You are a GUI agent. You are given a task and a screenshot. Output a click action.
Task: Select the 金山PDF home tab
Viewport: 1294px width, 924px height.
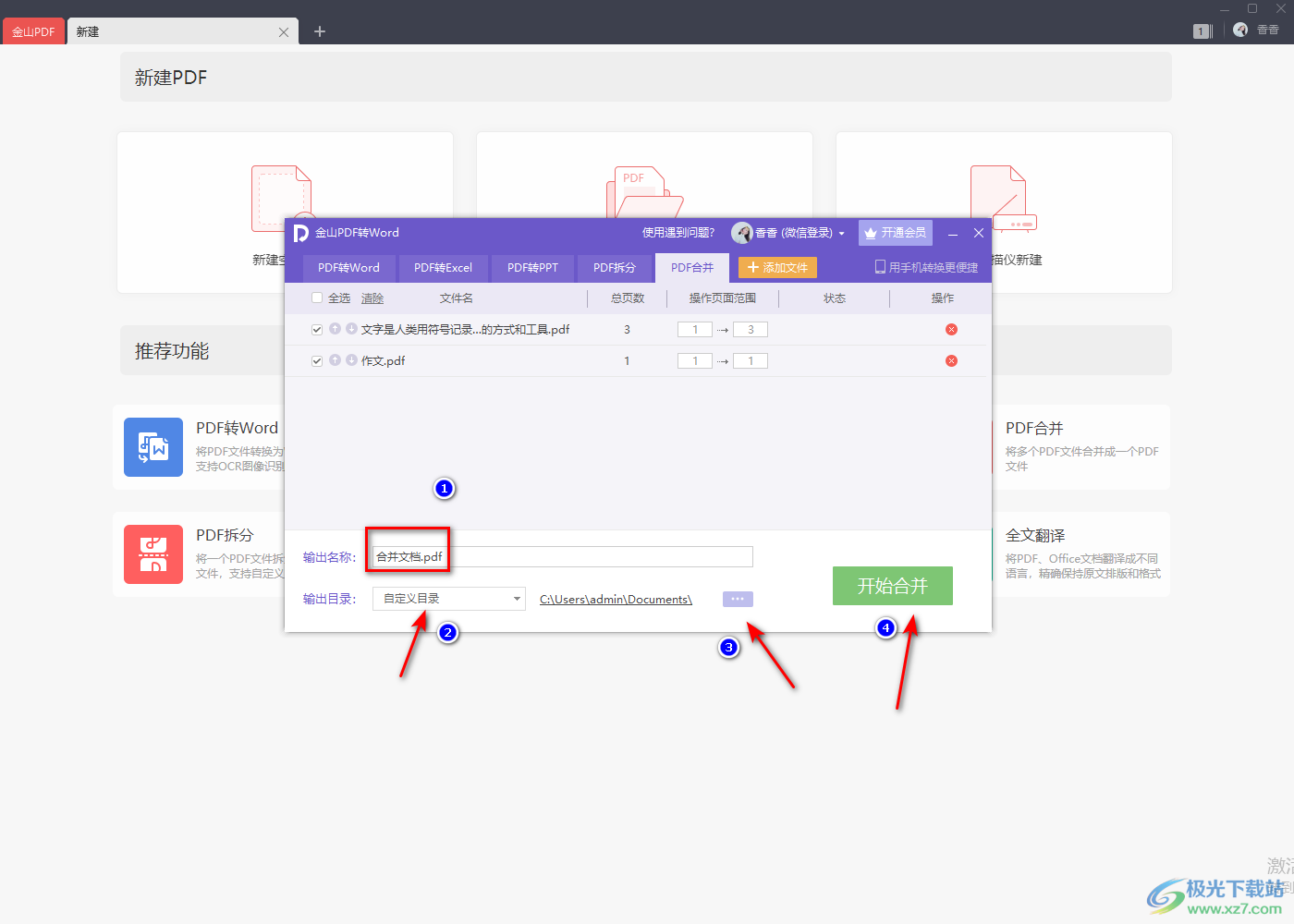point(33,31)
